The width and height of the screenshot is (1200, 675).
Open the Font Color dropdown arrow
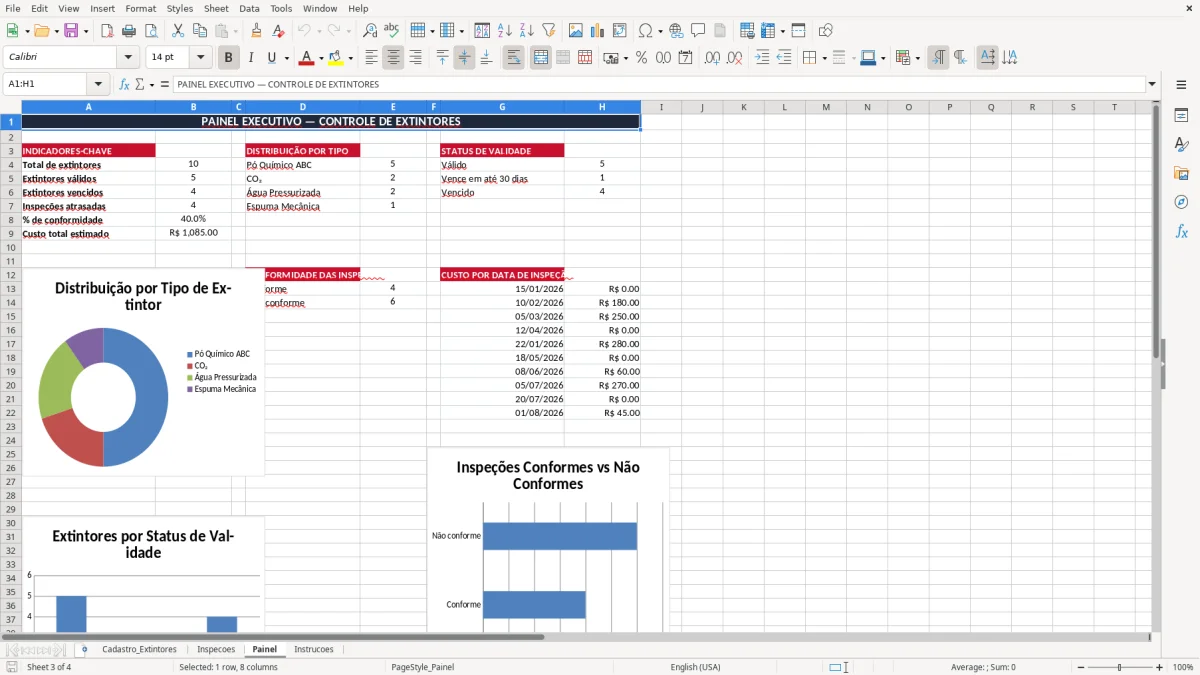pos(321,58)
